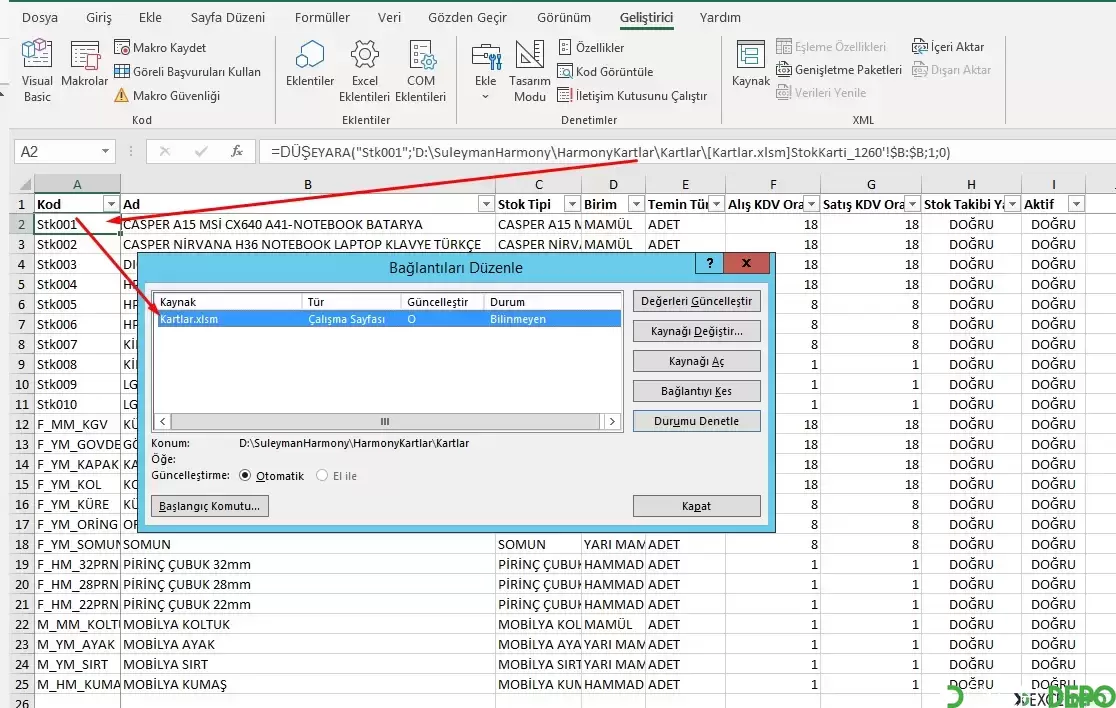The height and width of the screenshot is (708, 1116).
Task: Click the fx insert function icon
Action: click(x=237, y=152)
